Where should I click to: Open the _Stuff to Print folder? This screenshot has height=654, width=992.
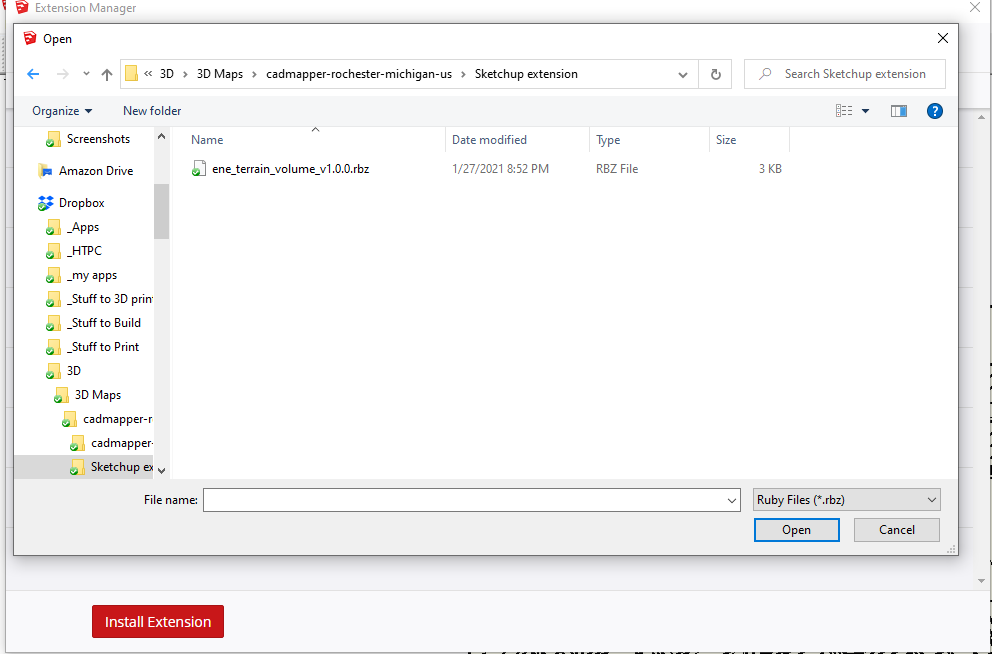[x=103, y=347]
